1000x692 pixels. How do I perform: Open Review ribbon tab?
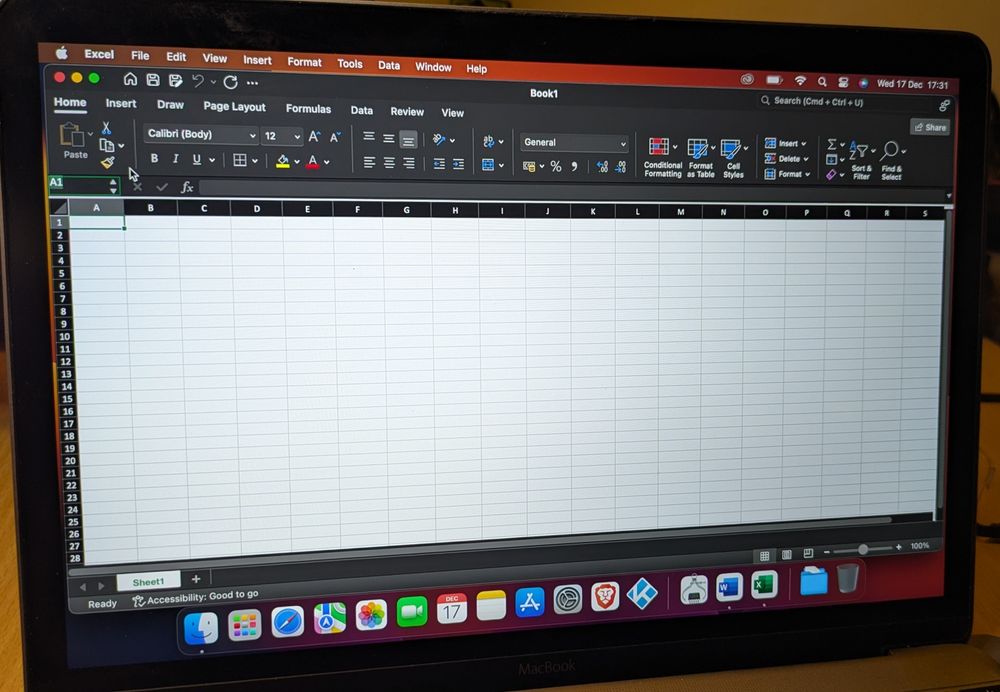407,111
